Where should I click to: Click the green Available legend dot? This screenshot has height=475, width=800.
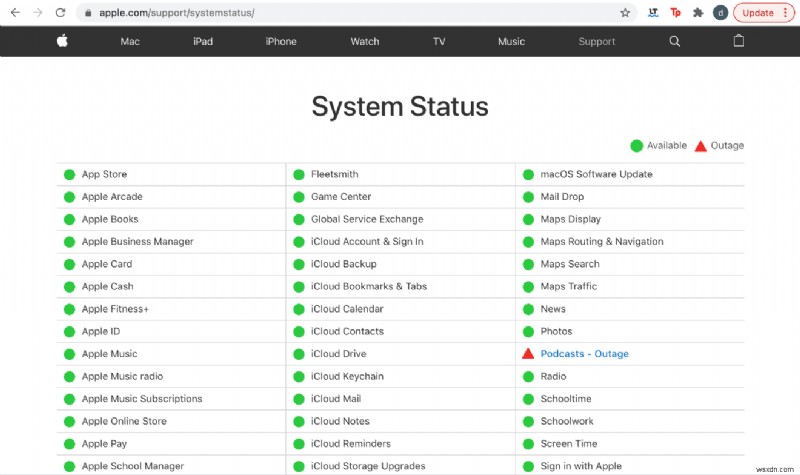636,146
